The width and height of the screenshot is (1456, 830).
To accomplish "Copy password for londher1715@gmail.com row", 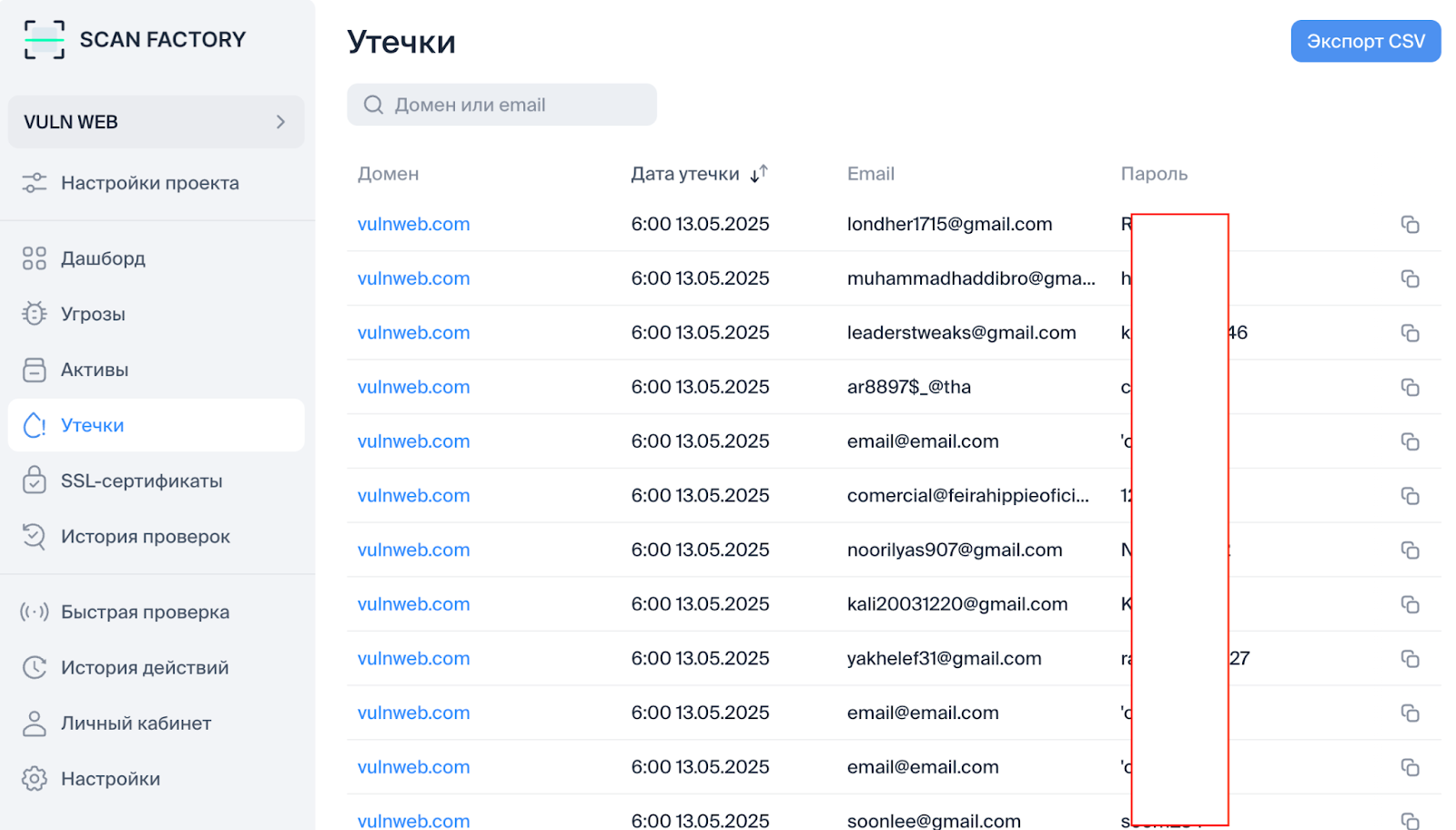I will point(1410,225).
